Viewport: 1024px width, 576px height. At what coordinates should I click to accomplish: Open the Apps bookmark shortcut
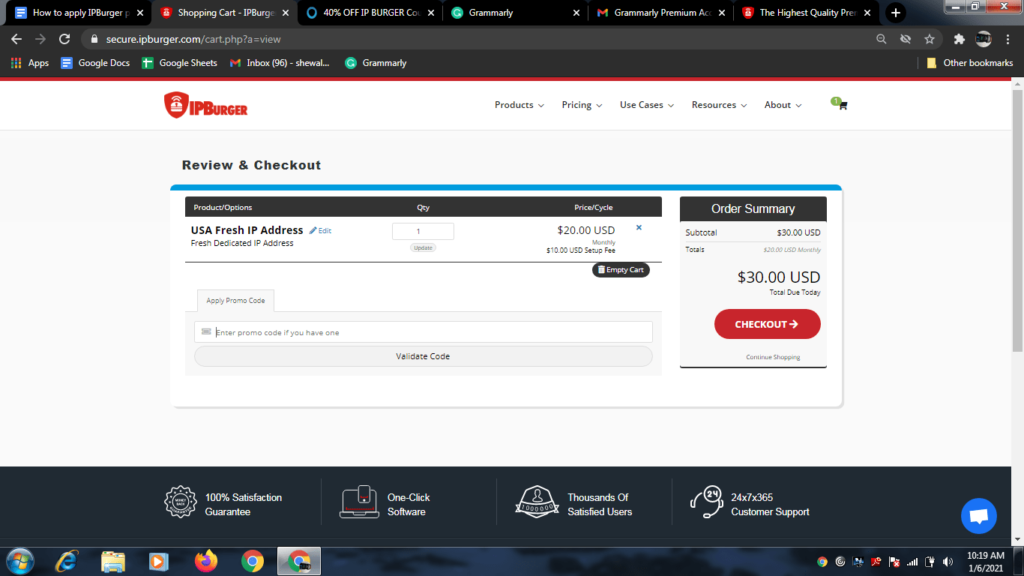30,63
